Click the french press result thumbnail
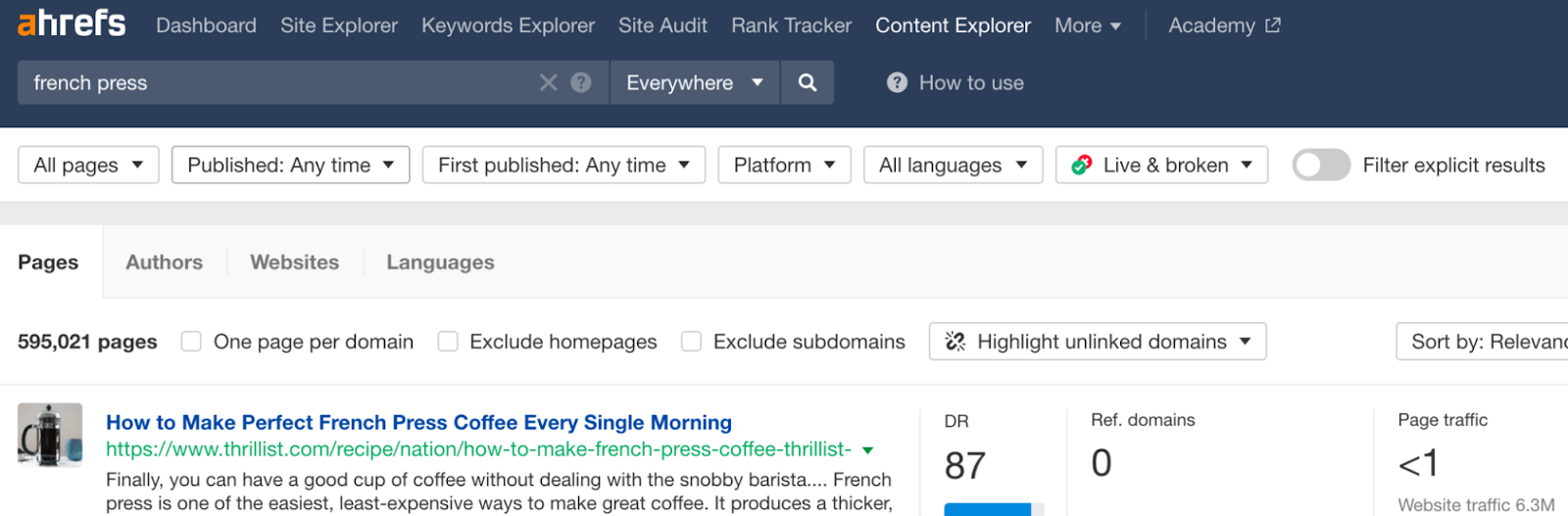 (50, 435)
